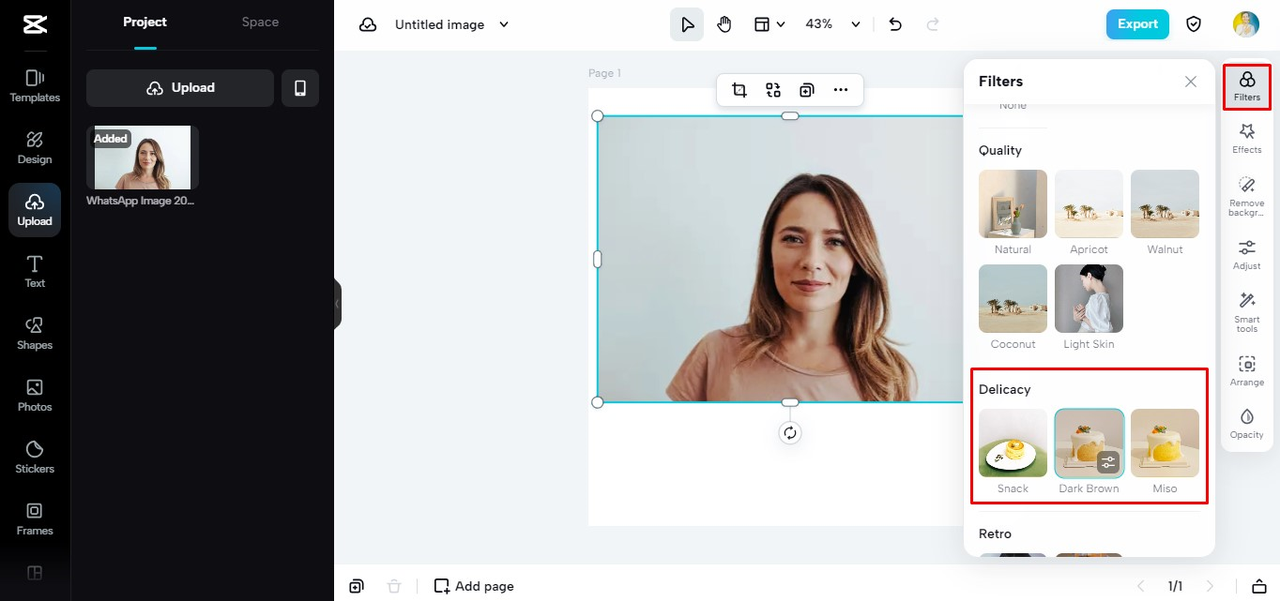Image resolution: width=1280 pixels, height=601 pixels.
Task: Click the Upload button
Action: pos(180,88)
